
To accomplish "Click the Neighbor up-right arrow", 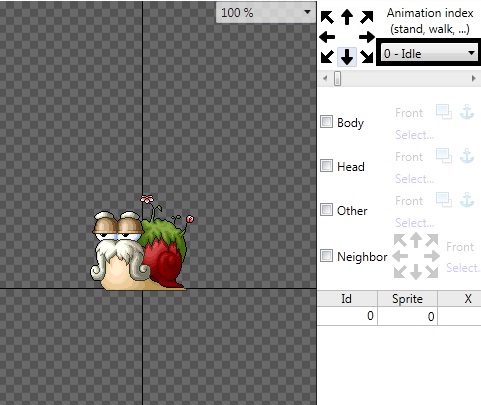I will [432, 240].
